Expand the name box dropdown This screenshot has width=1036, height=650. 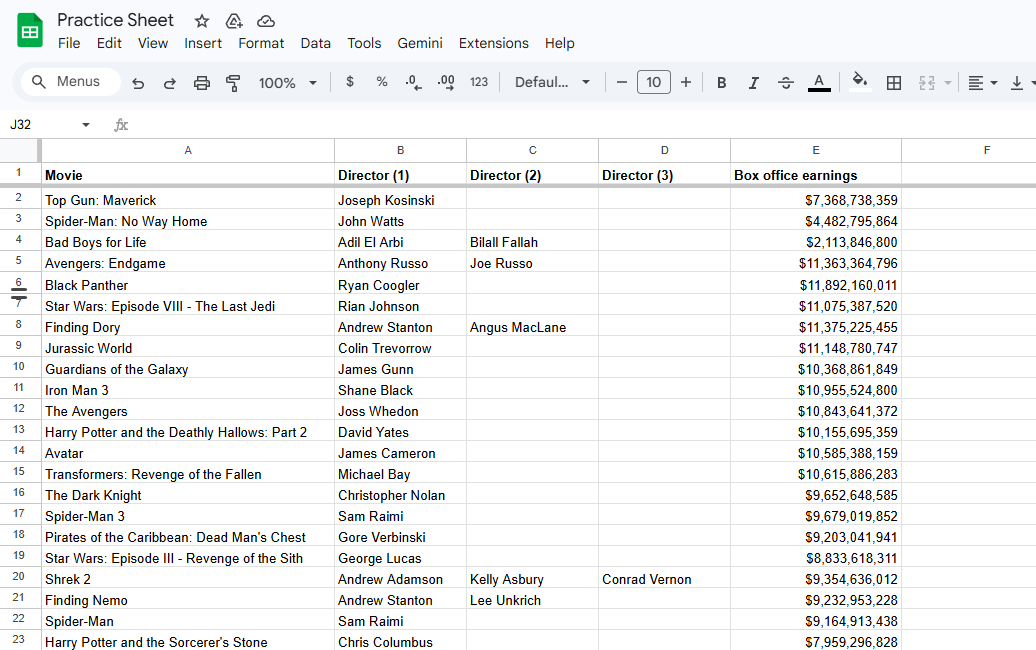point(85,124)
